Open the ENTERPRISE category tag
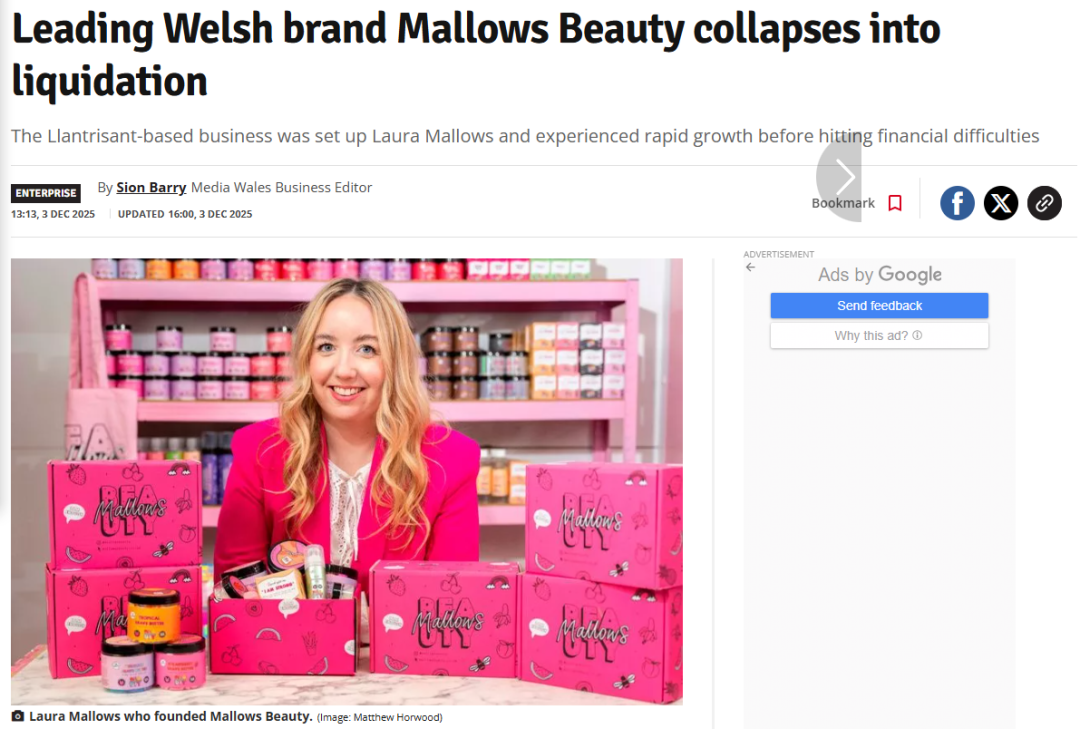The width and height of the screenshot is (1080, 729). 45,193
